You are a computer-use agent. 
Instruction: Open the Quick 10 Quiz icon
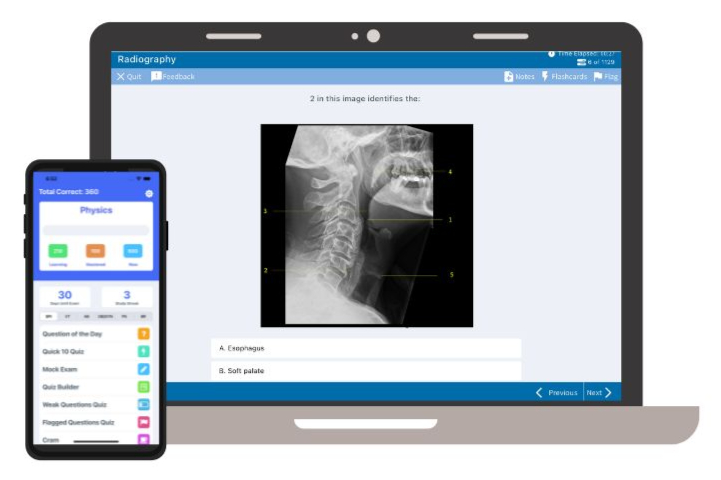pyautogui.click(x=143, y=351)
